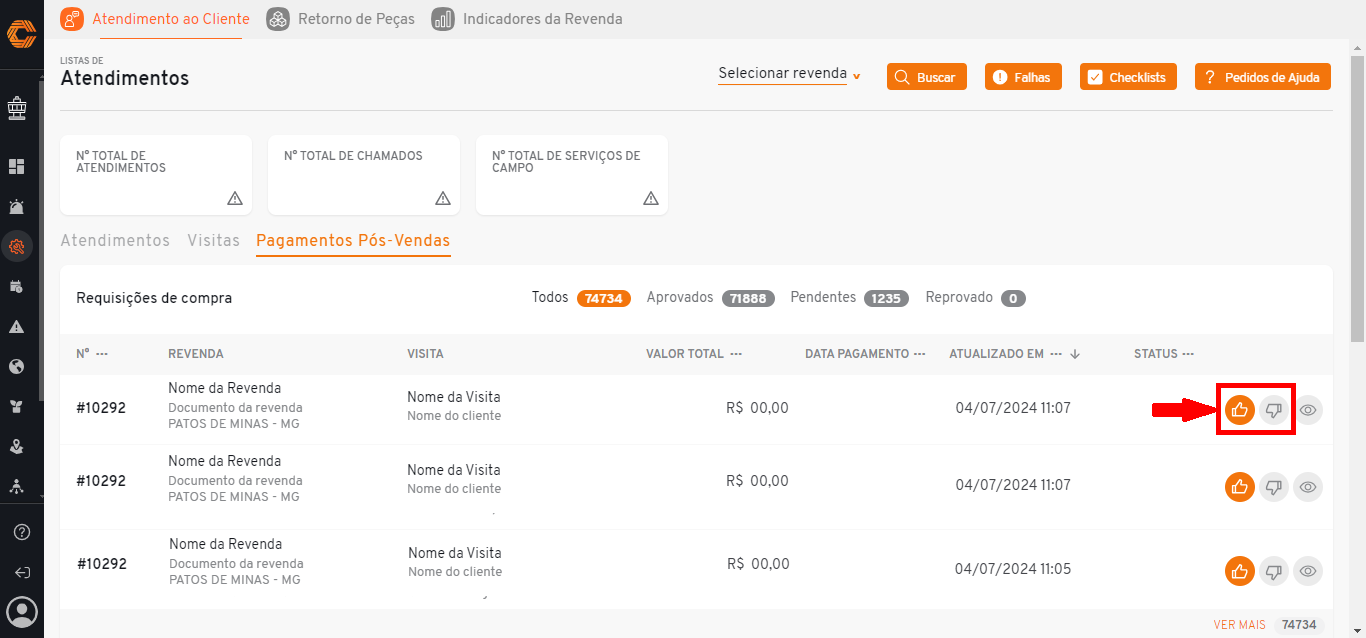The height and width of the screenshot is (638, 1366).
Task: Open the dashboard grid sidebar icon
Action: click(17, 166)
